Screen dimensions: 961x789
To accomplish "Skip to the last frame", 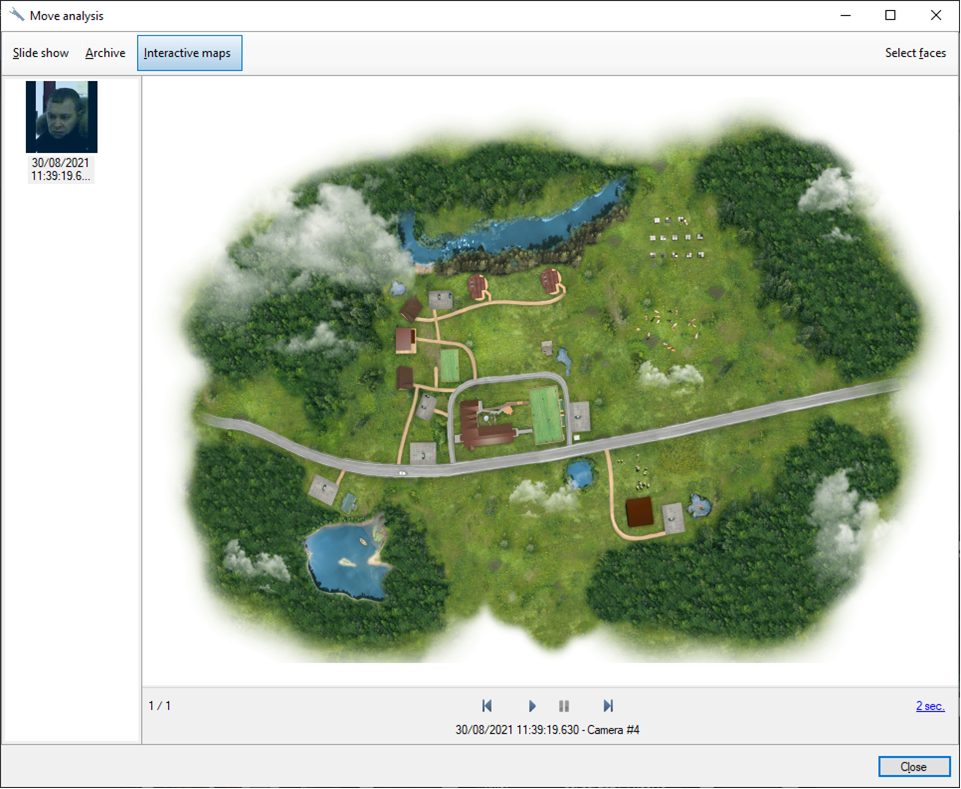I will [607, 706].
